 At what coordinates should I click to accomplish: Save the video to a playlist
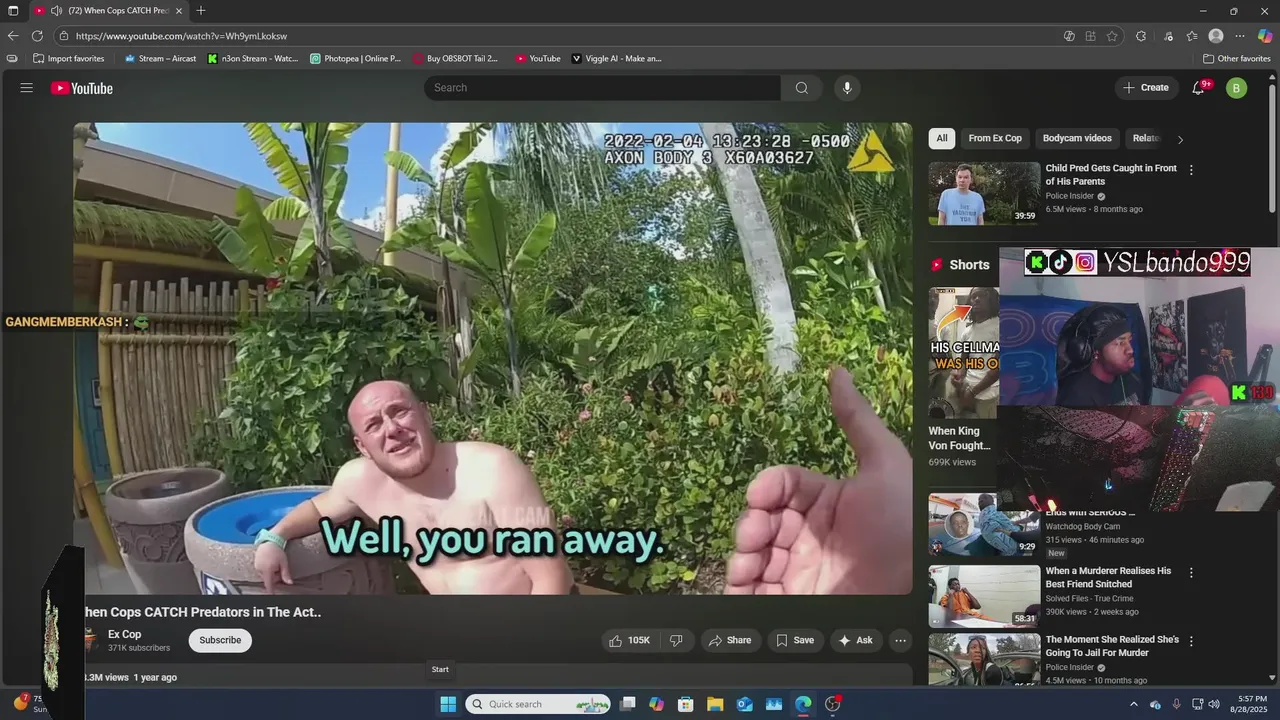coord(795,640)
